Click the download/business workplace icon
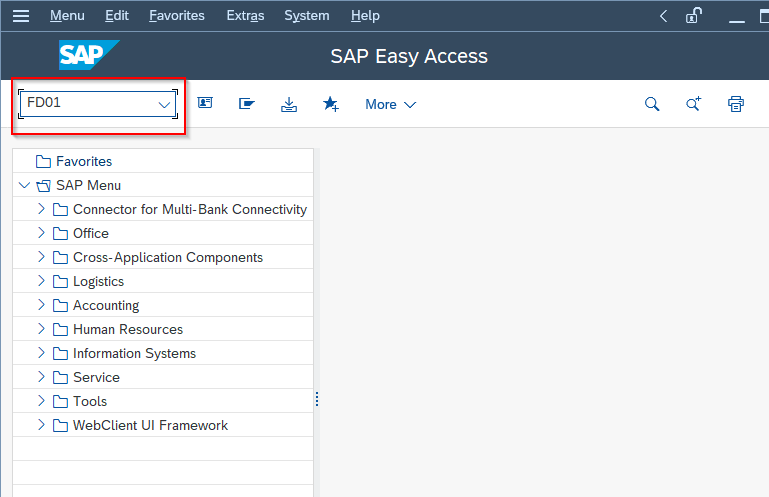769x497 pixels. coord(289,104)
